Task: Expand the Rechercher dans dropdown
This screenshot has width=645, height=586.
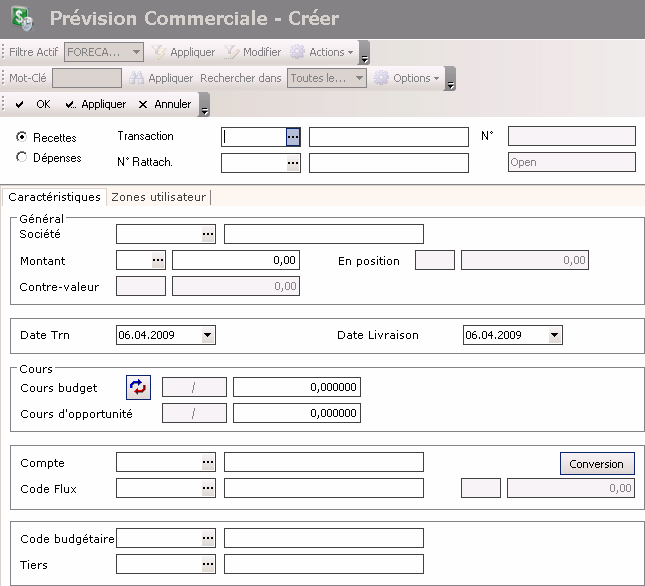Action: pyautogui.click(x=359, y=78)
